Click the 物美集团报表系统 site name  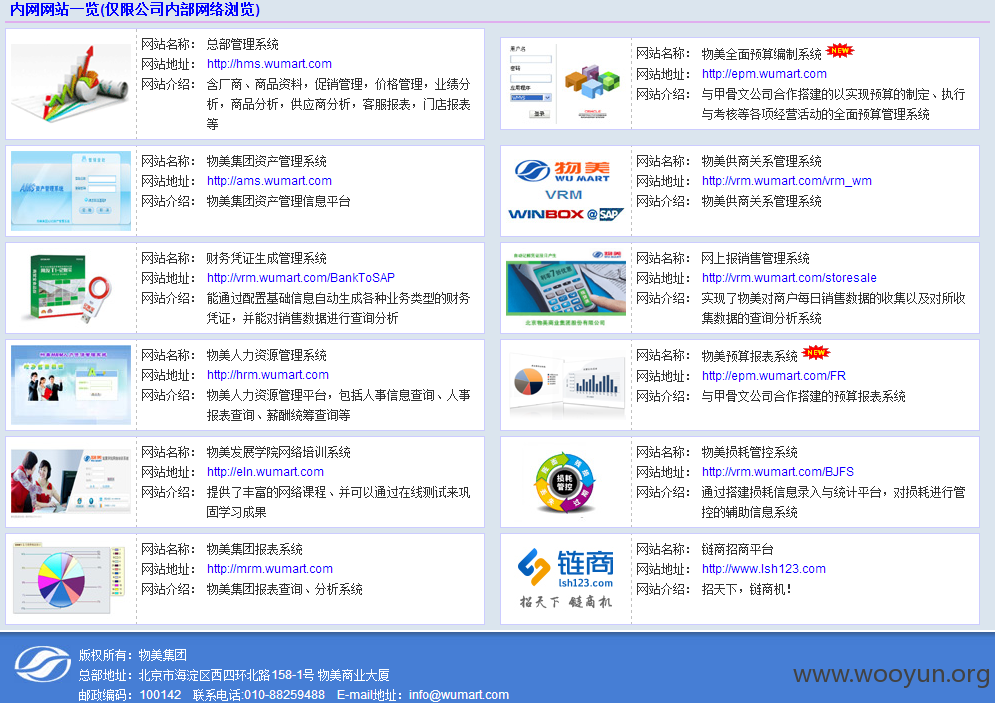[254, 549]
